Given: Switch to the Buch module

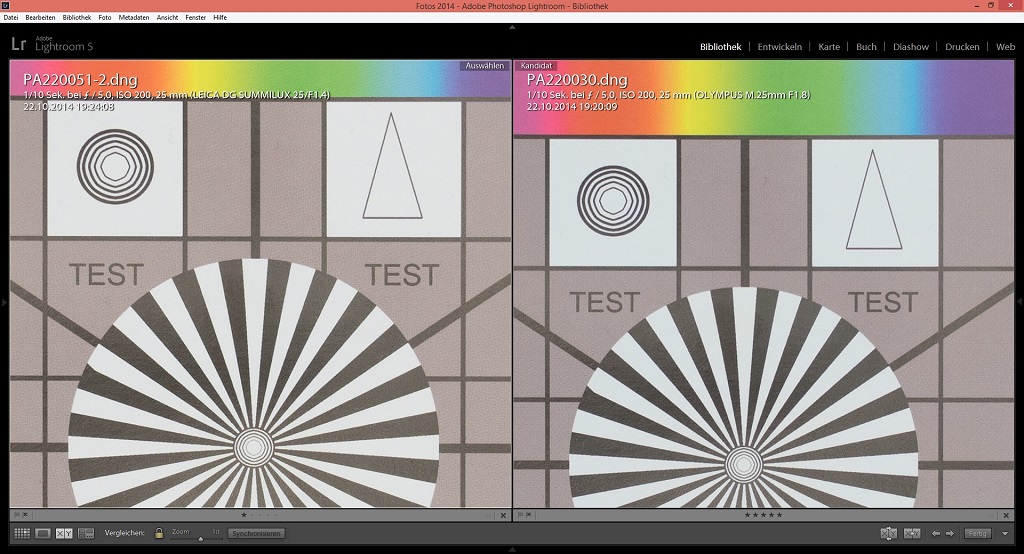Looking at the screenshot, I should pyautogui.click(x=867, y=47).
